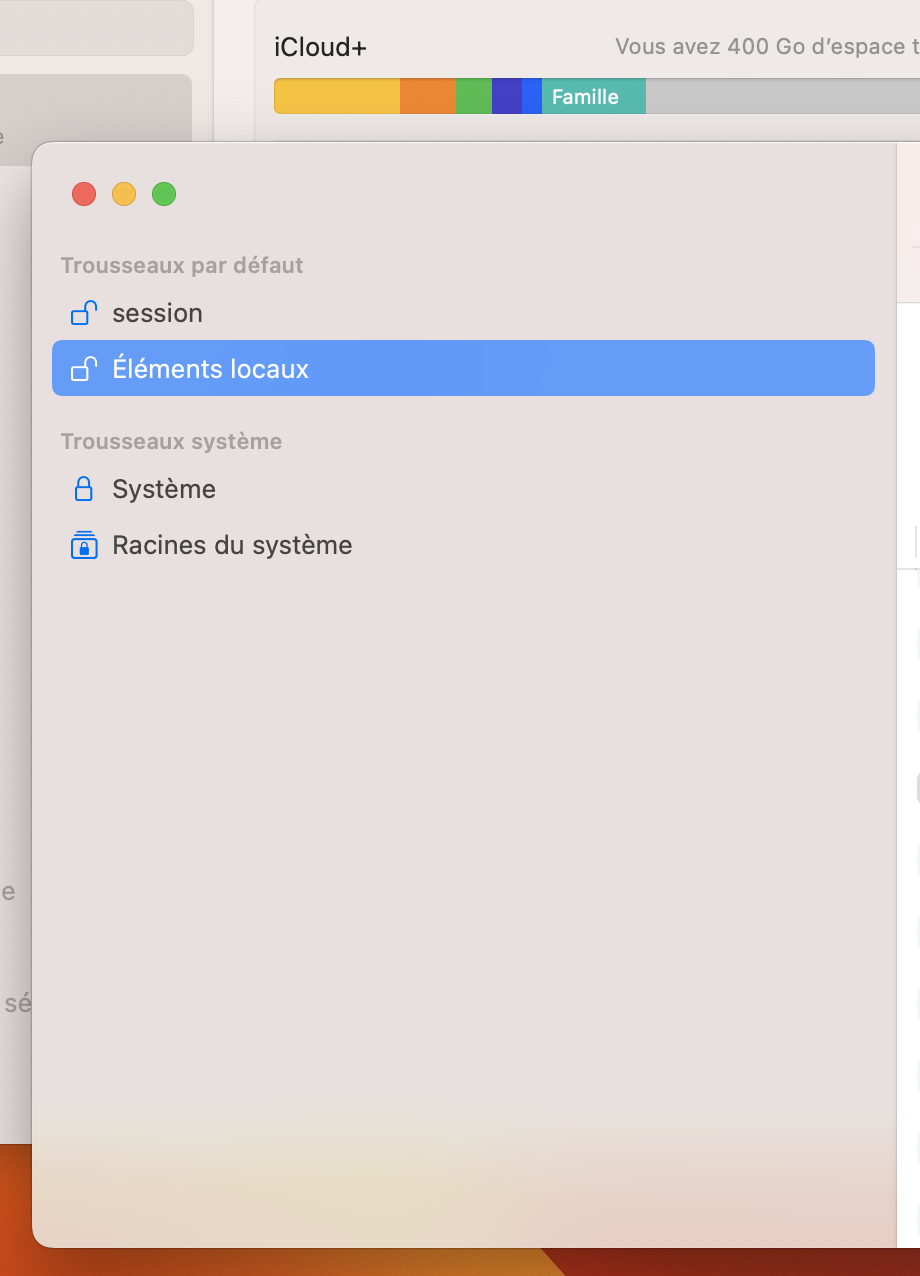This screenshot has width=920, height=1276.
Task: Click the yellow segment of iCloud storage bar
Action: coord(337,97)
